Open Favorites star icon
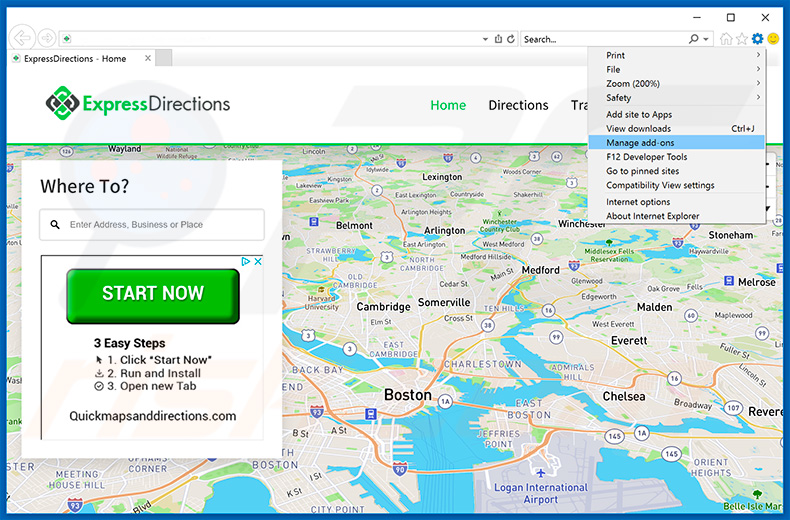Screen dimensions: 790x520 (x=742, y=39)
